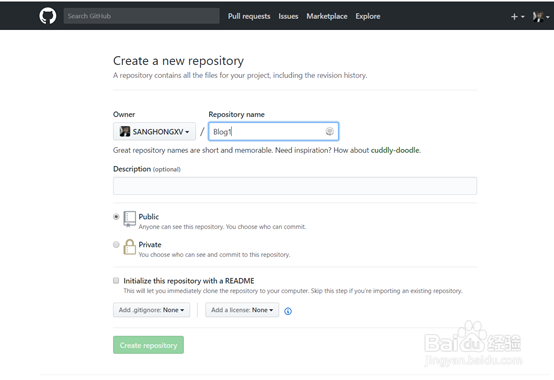Click the "Description (optional)" label

[147, 169]
